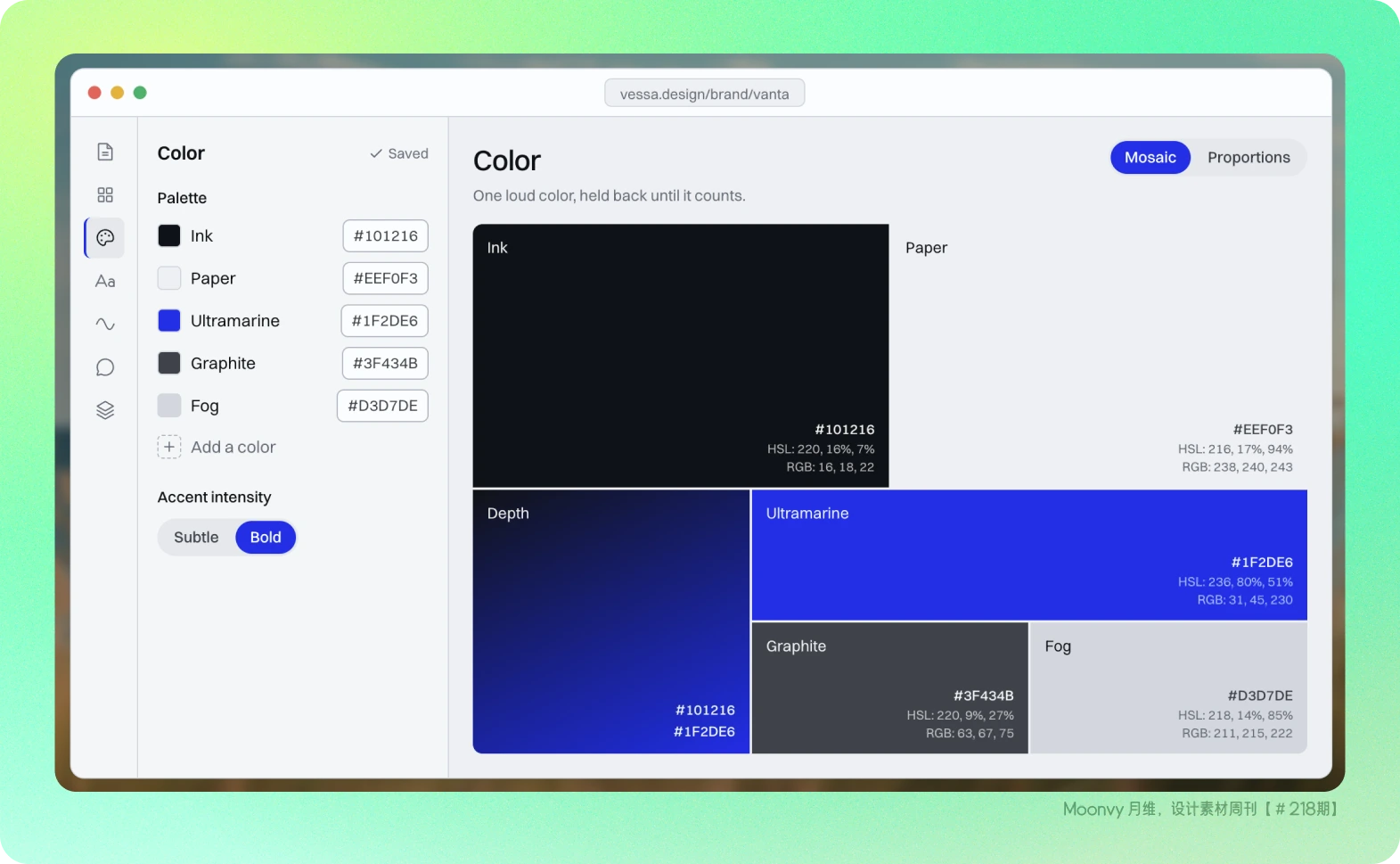Viewport: 1400px width, 864px height.
Task: Select the Graphite mosaic tile
Action: click(x=890, y=687)
